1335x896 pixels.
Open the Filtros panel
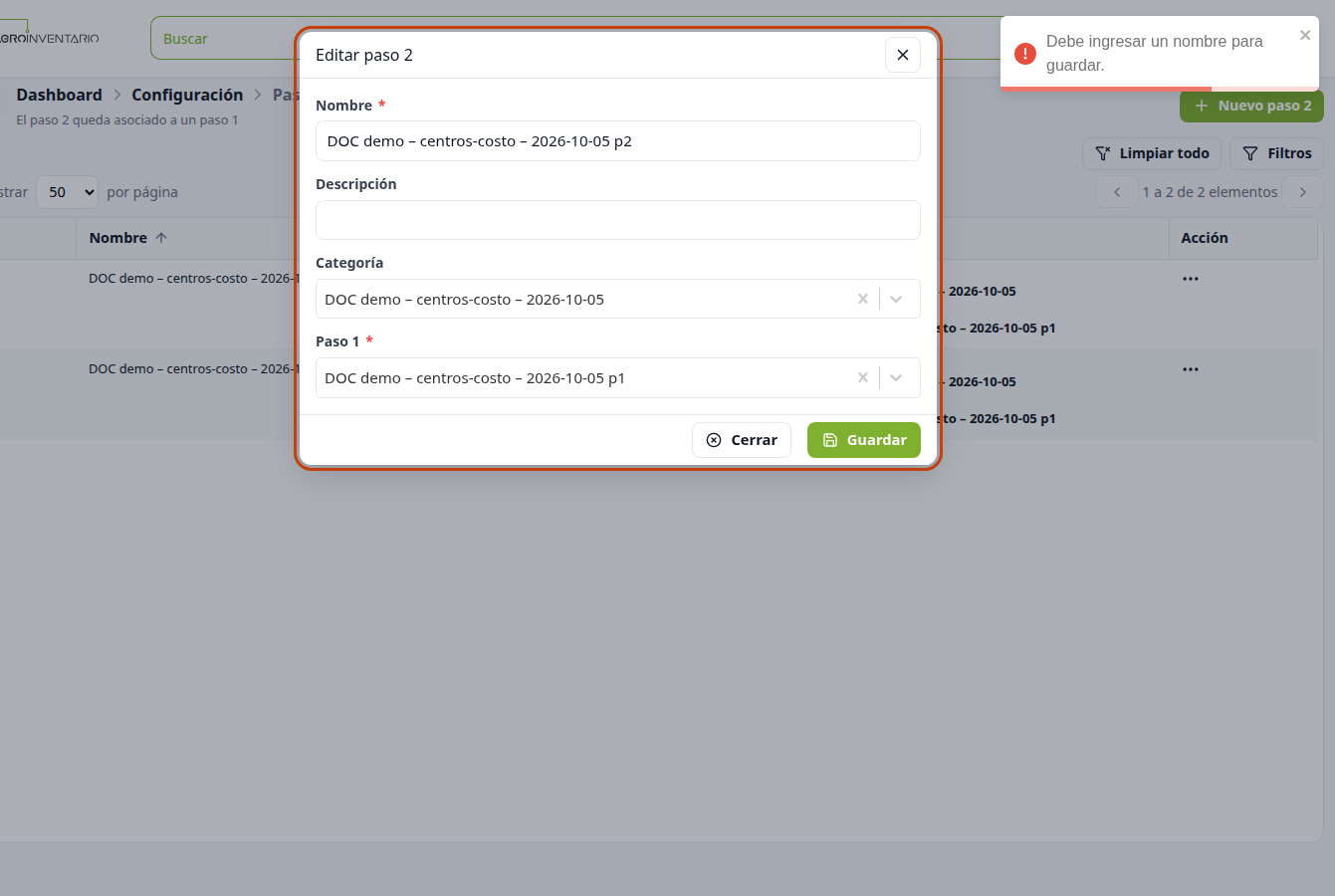point(1276,153)
